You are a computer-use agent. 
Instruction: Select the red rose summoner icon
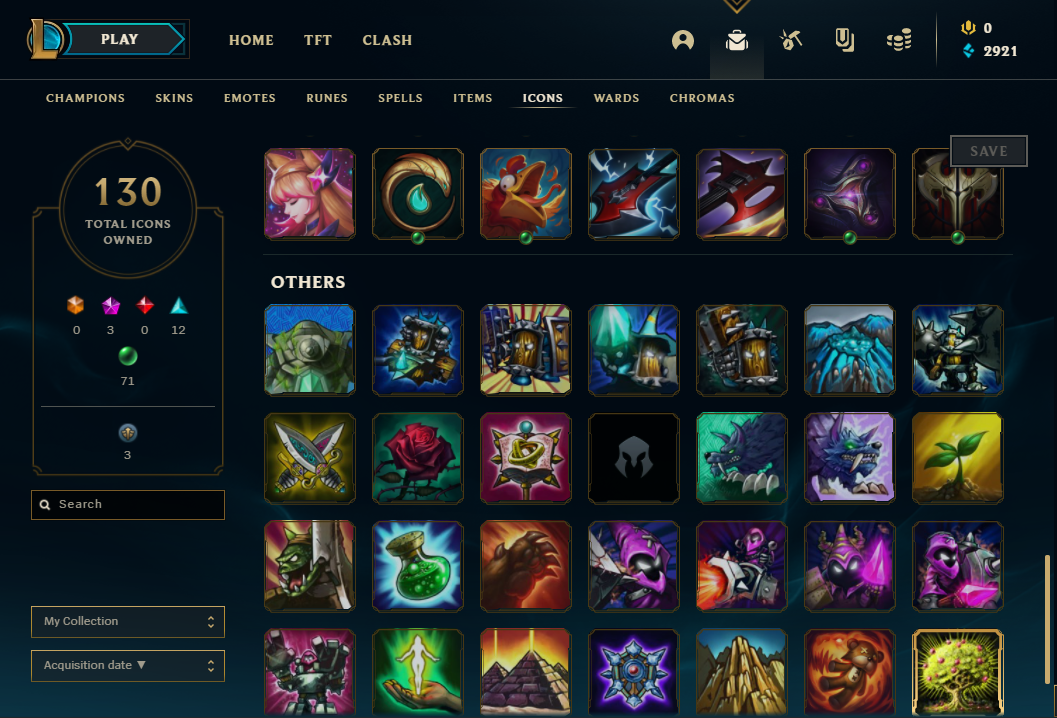(x=418, y=458)
